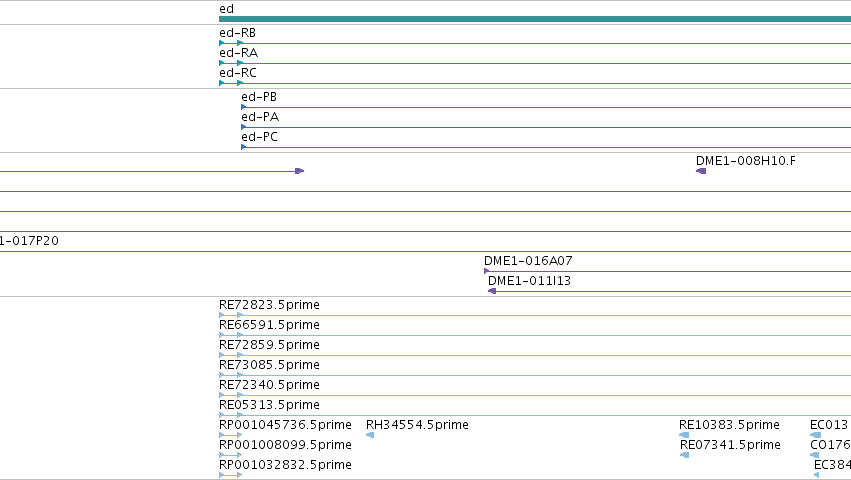Open the RE72823.5prime EST label
851x480 pixels.
[269, 305]
